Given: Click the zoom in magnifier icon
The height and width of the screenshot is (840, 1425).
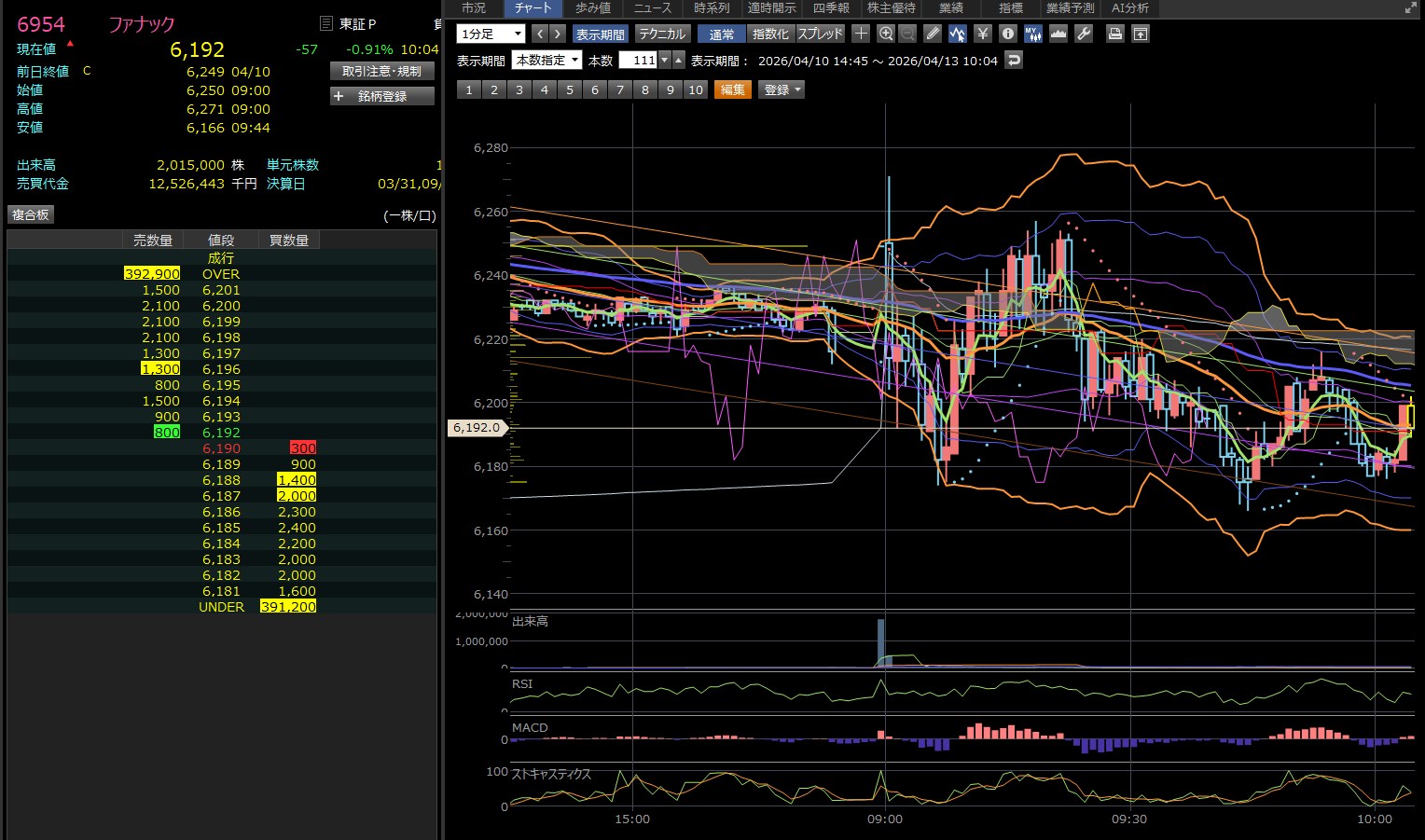Looking at the screenshot, I should [886, 34].
